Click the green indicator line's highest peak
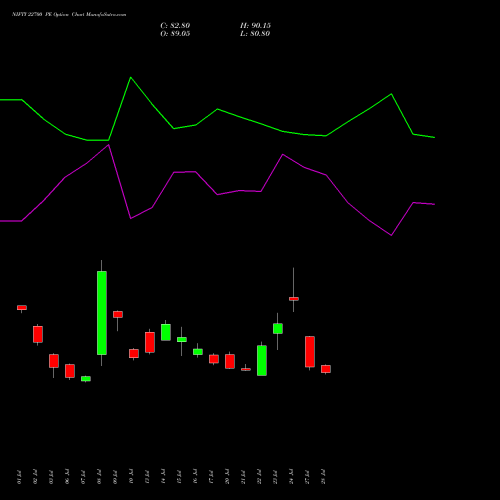The height and width of the screenshot is (500, 500). [131, 78]
